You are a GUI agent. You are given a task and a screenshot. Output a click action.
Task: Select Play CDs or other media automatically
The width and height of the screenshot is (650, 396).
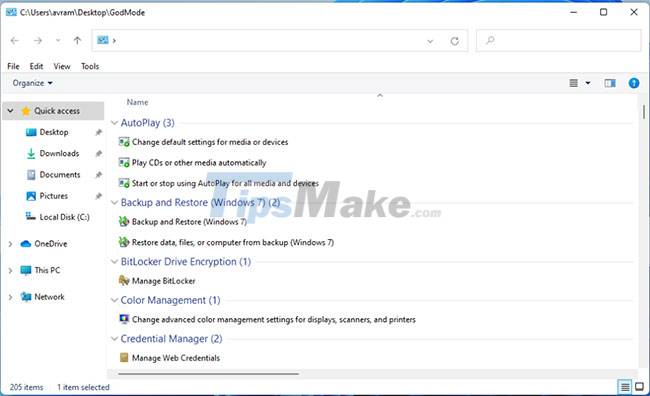[199, 163]
